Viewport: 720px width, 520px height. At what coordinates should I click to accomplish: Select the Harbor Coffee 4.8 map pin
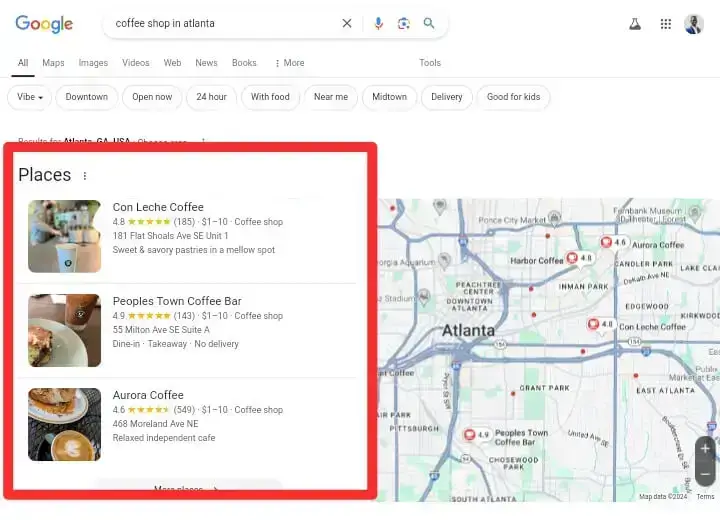(x=580, y=258)
